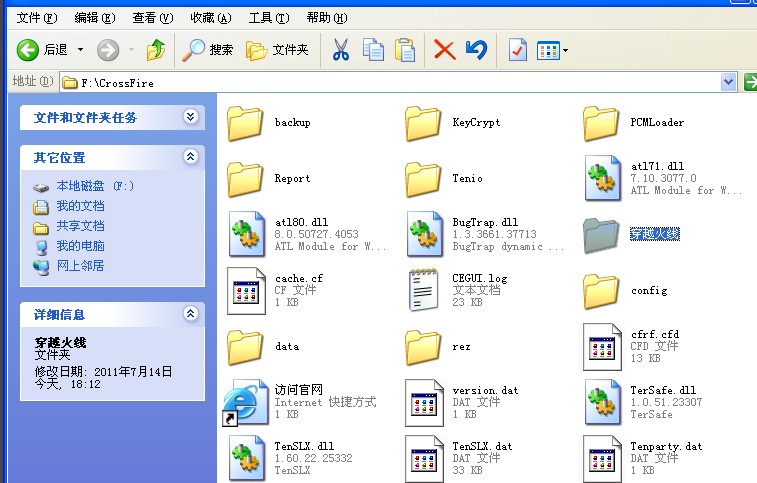Open the 收藏(A) menu
The width and height of the screenshot is (757, 483).
(x=211, y=18)
